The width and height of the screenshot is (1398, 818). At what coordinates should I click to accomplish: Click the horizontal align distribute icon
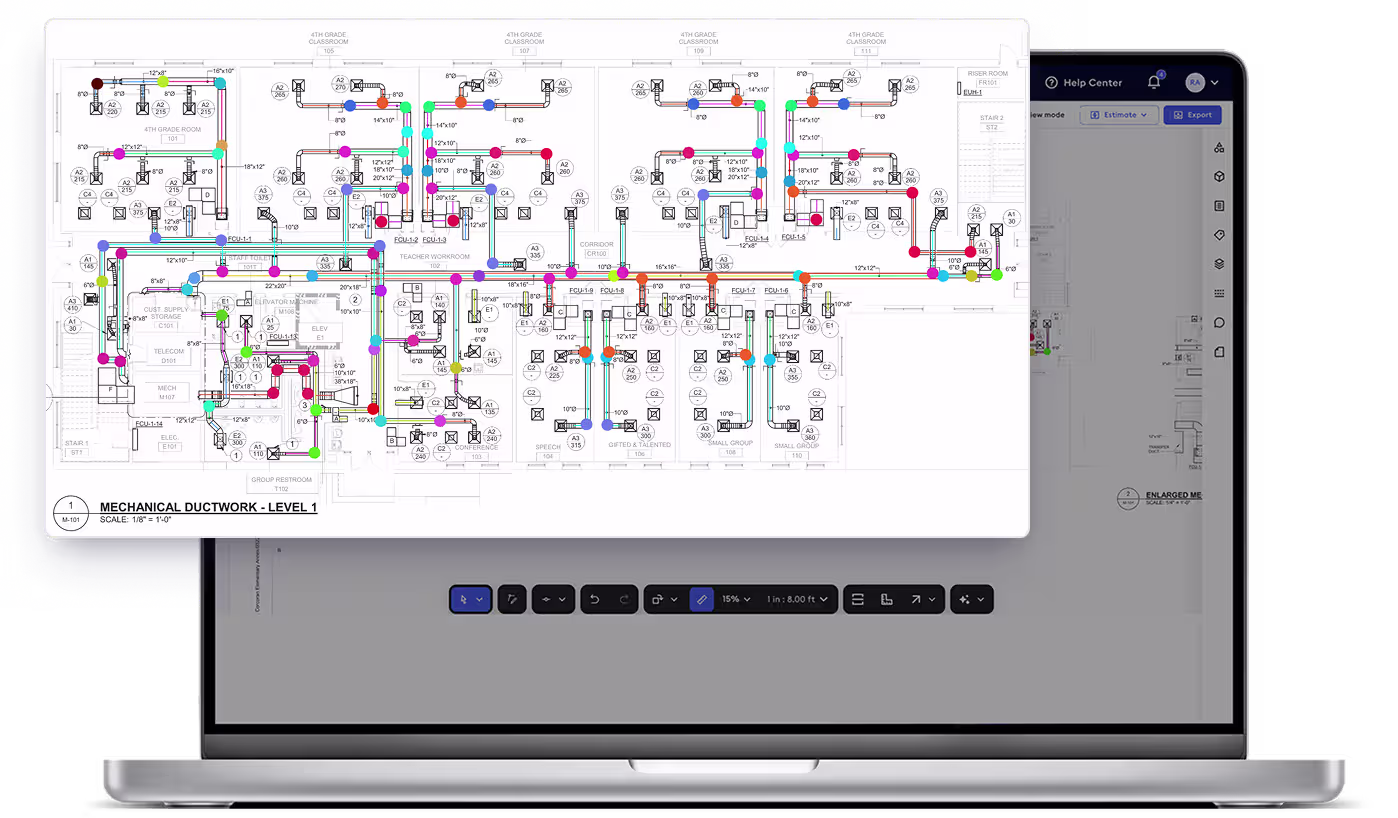tap(857, 599)
